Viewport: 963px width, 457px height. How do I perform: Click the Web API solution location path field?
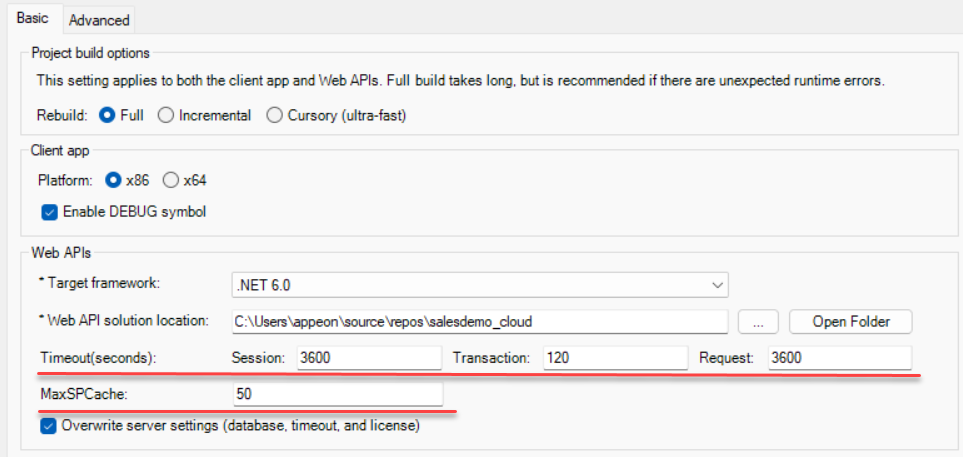pos(478,321)
